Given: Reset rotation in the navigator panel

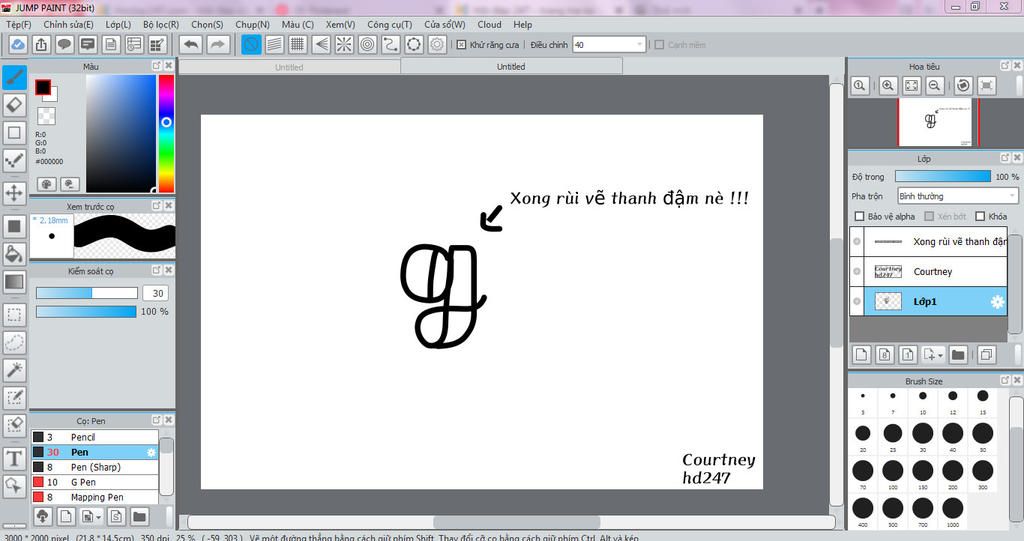Looking at the screenshot, I should click(963, 86).
